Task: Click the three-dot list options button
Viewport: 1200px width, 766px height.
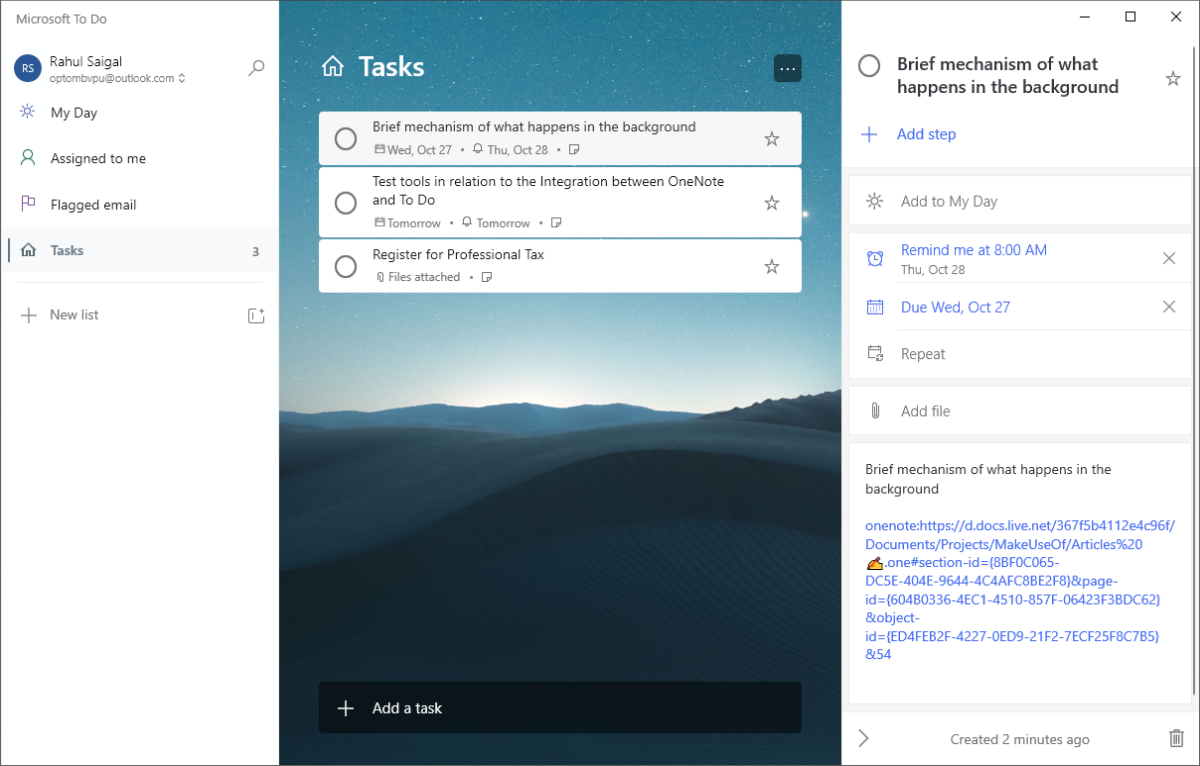Action: pyautogui.click(x=788, y=68)
